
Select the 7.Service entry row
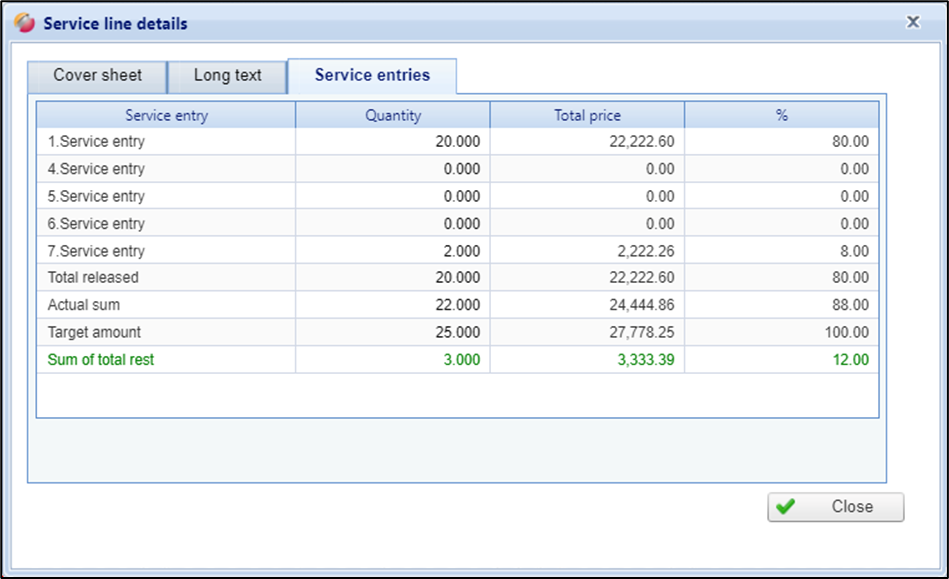tap(96, 251)
